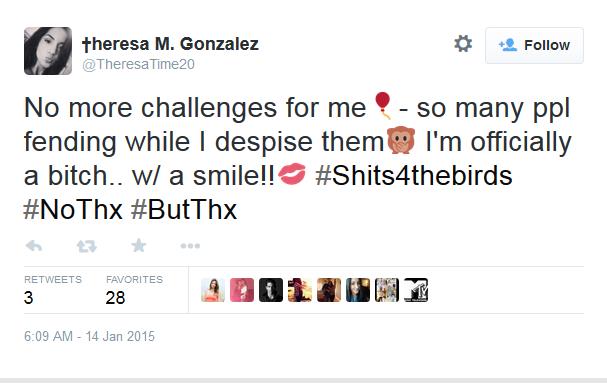Viewport: 607px width, 383px height.
Task: Click the Theresa M. Gonzalez display name
Action: point(170,44)
